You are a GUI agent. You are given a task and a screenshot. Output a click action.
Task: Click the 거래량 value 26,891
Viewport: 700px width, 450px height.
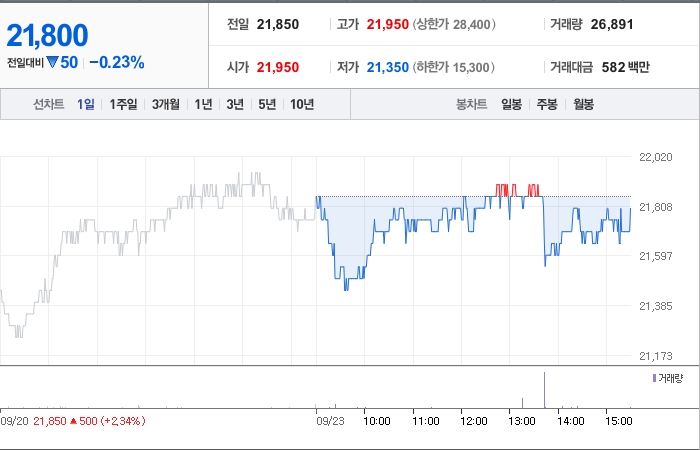[612, 24]
